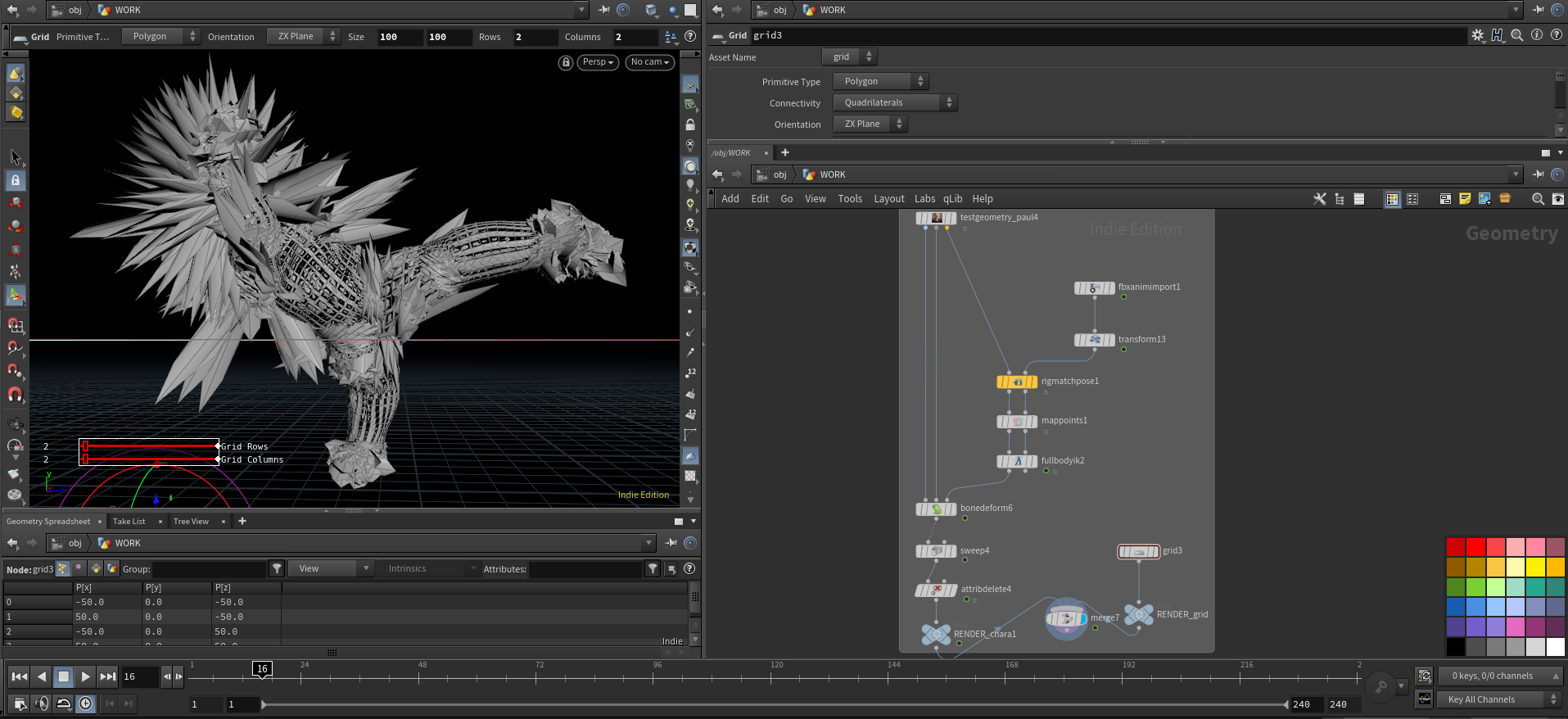This screenshot has width=1568, height=719.
Task: Open network display options eye icon
Action: [1557, 199]
